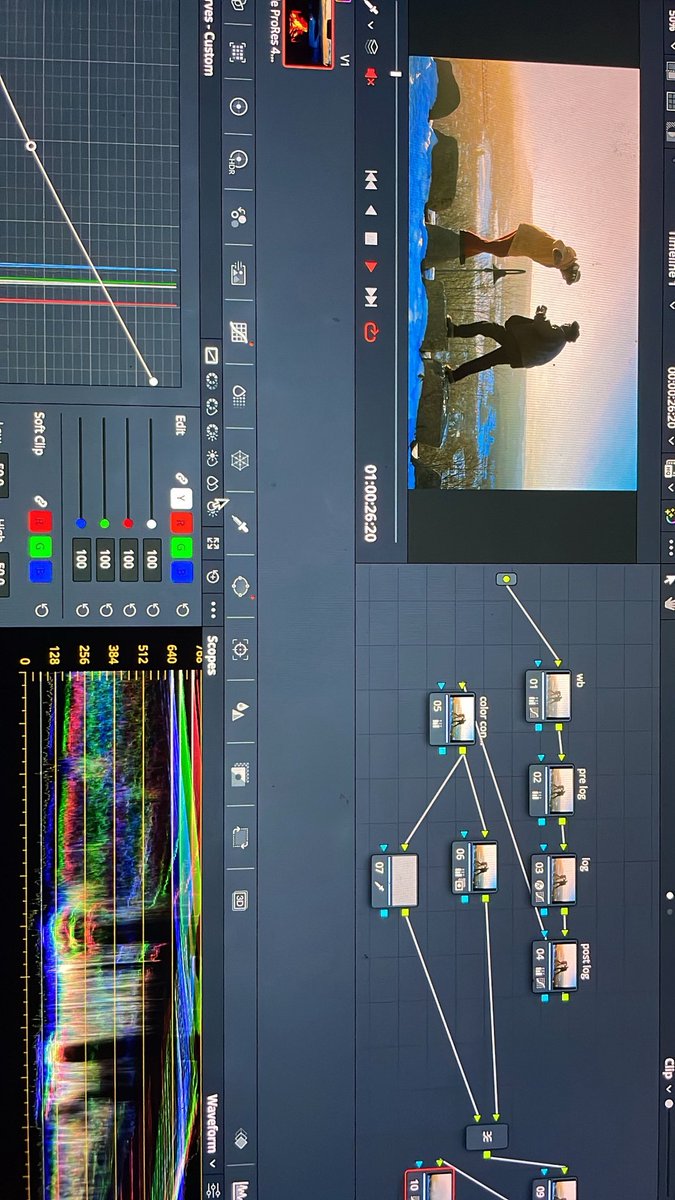This screenshot has width=675, height=1200.
Task: Select the node graph hand pan tool
Action: tap(670, 604)
